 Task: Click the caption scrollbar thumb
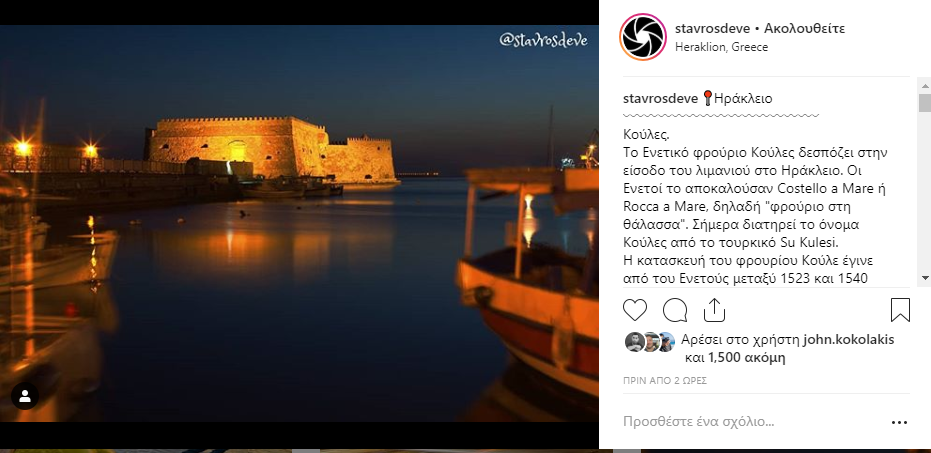(924, 102)
